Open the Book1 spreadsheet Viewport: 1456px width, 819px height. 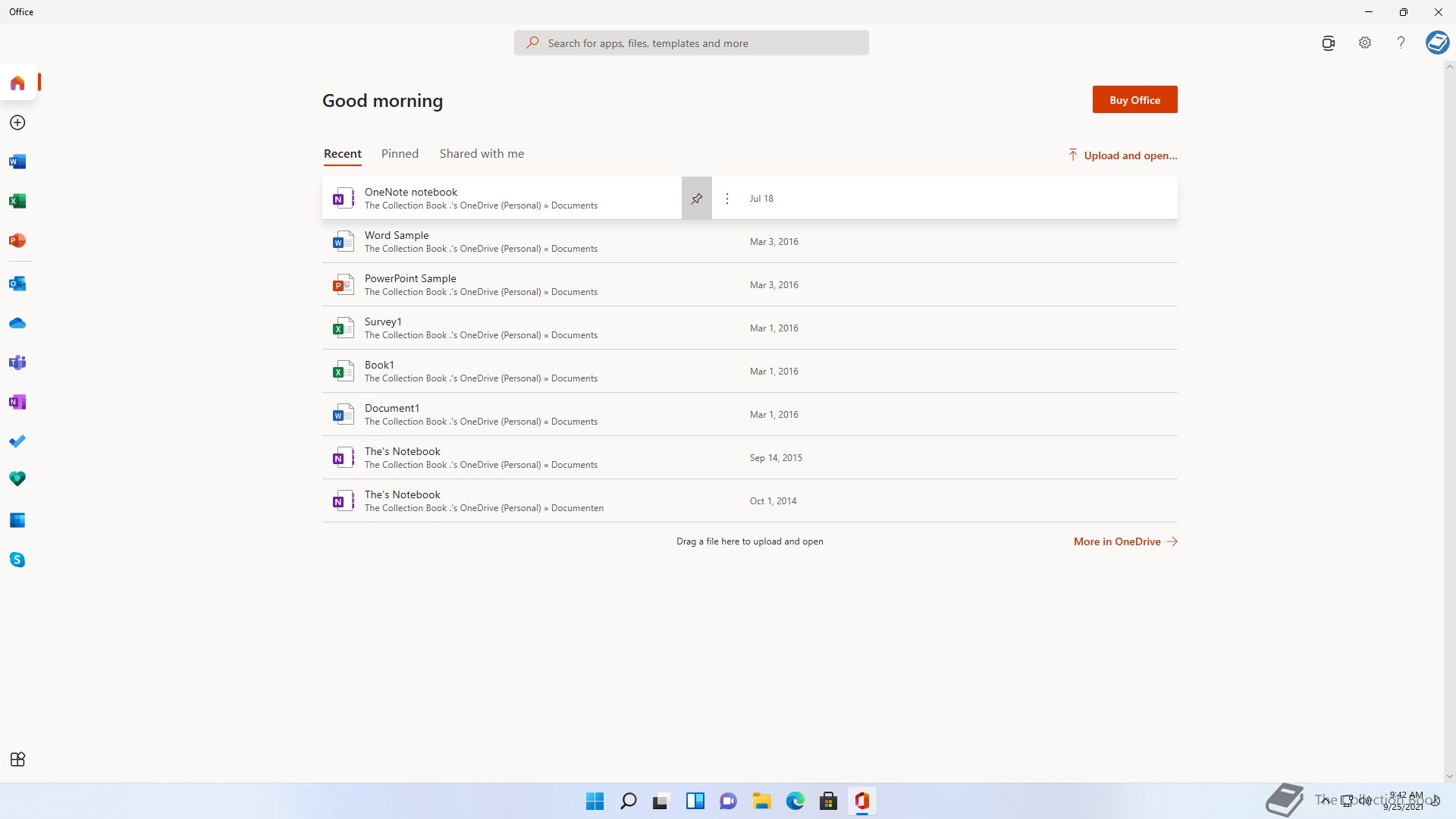tap(749, 372)
